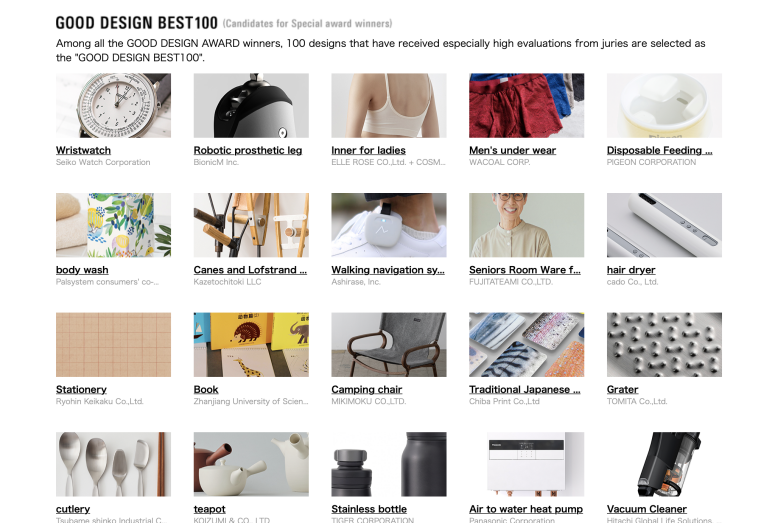Open the Stationery grid paper thumbnail
The image size is (775, 523).
point(113,345)
